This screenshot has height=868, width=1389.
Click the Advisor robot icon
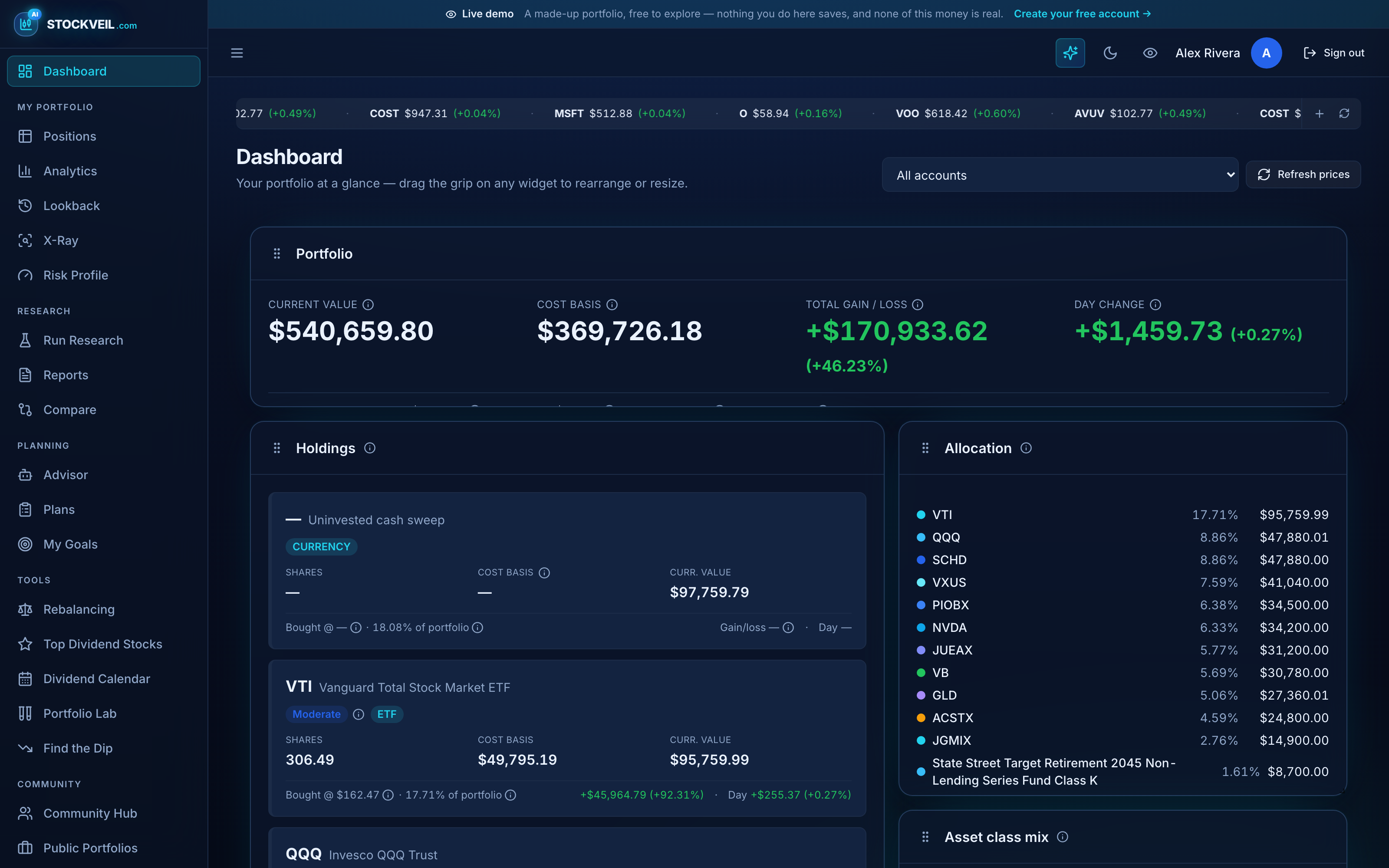click(25, 475)
